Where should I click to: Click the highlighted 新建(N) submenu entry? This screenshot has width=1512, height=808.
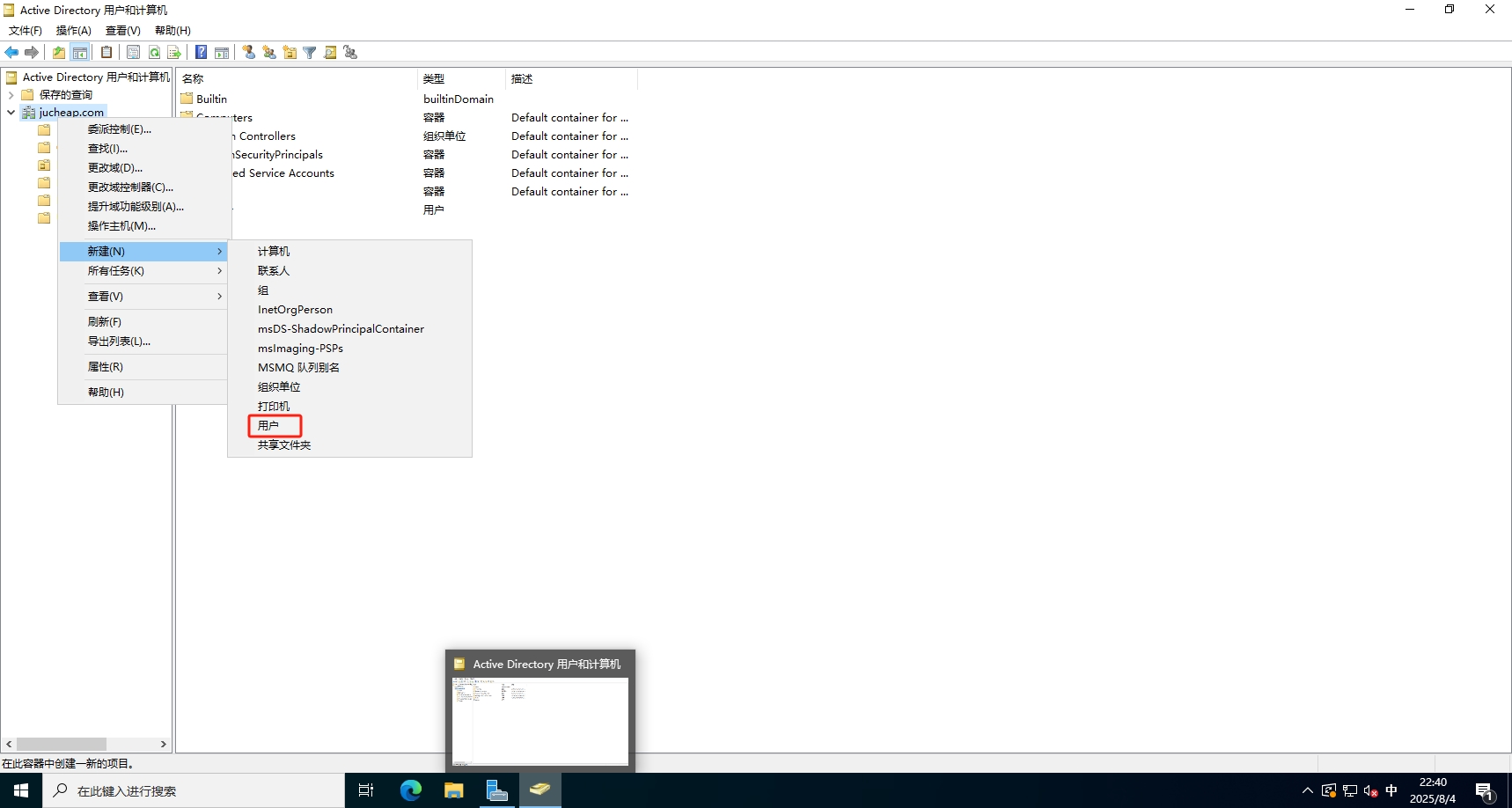(x=144, y=252)
